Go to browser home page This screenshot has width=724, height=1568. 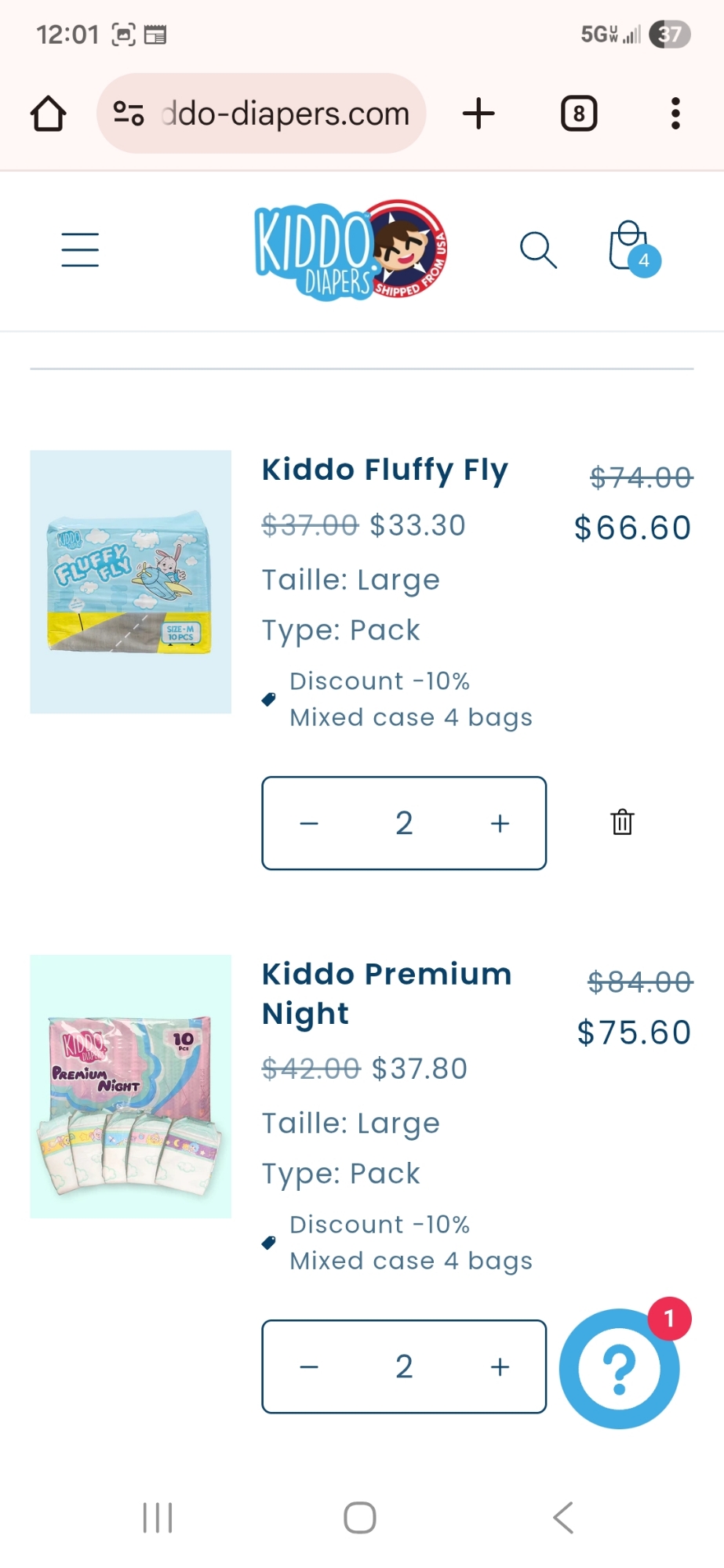tap(48, 114)
